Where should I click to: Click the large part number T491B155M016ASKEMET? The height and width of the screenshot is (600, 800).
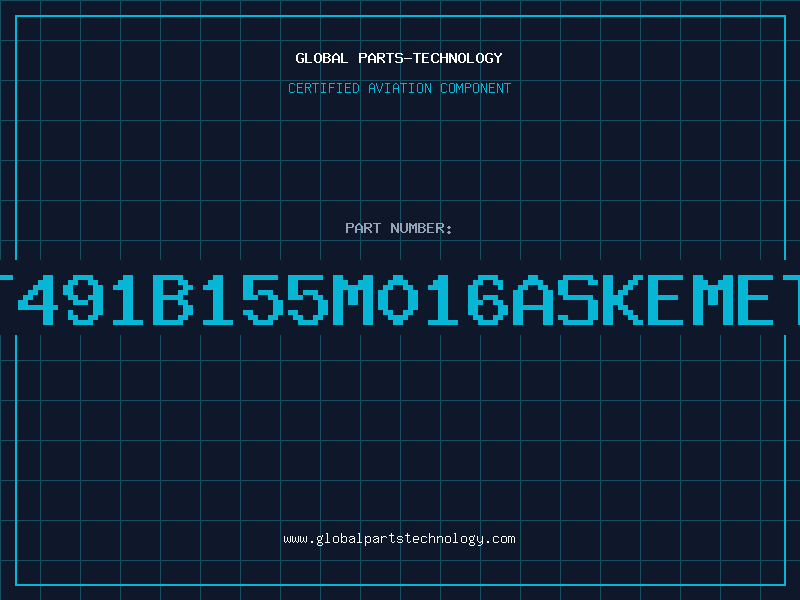tap(400, 299)
